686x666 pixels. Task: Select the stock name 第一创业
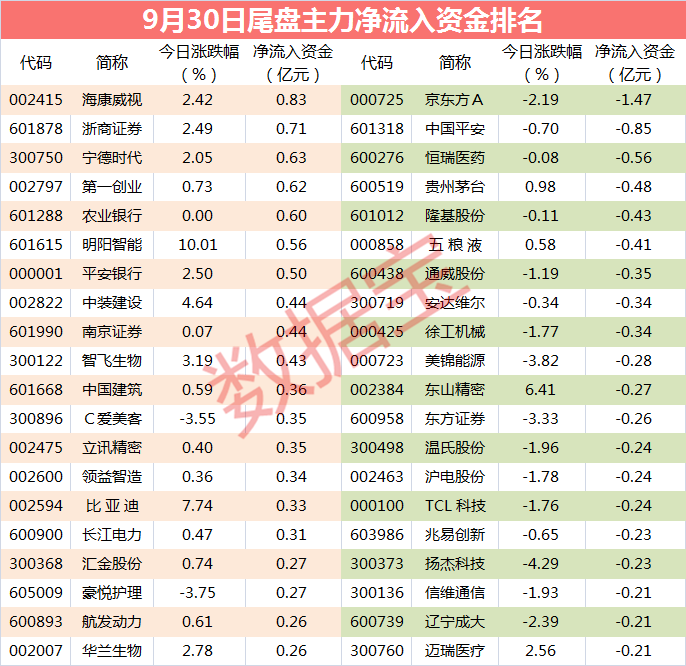(x=112, y=187)
